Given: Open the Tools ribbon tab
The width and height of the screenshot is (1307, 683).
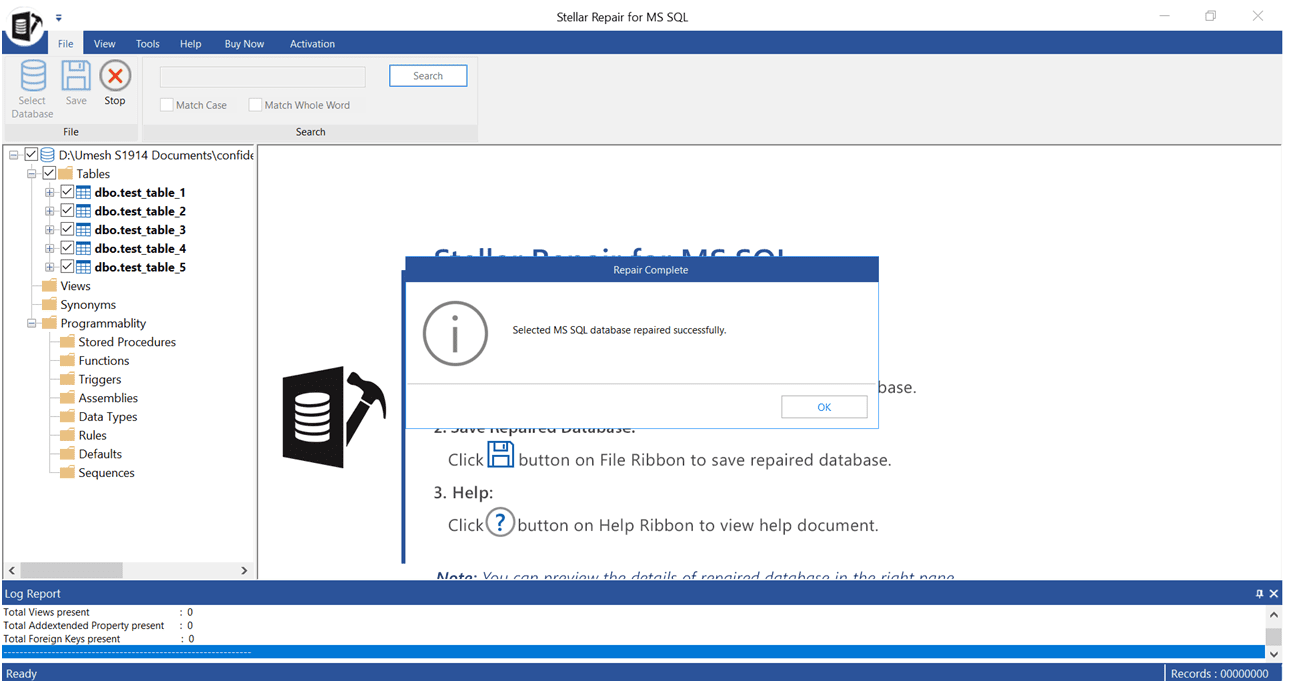Looking at the screenshot, I should [x=148, y=44].
